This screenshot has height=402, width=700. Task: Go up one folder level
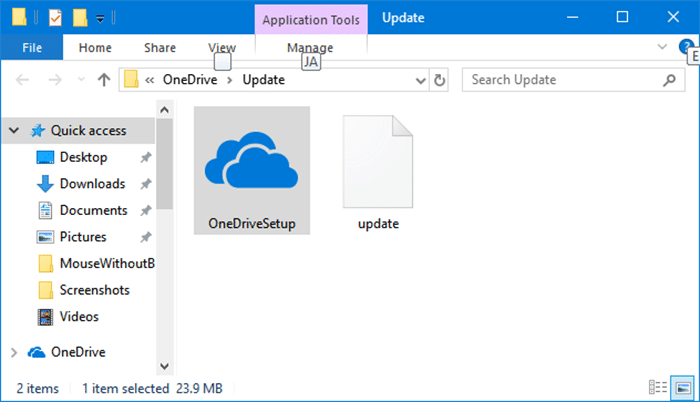click(x=104, y=80)
